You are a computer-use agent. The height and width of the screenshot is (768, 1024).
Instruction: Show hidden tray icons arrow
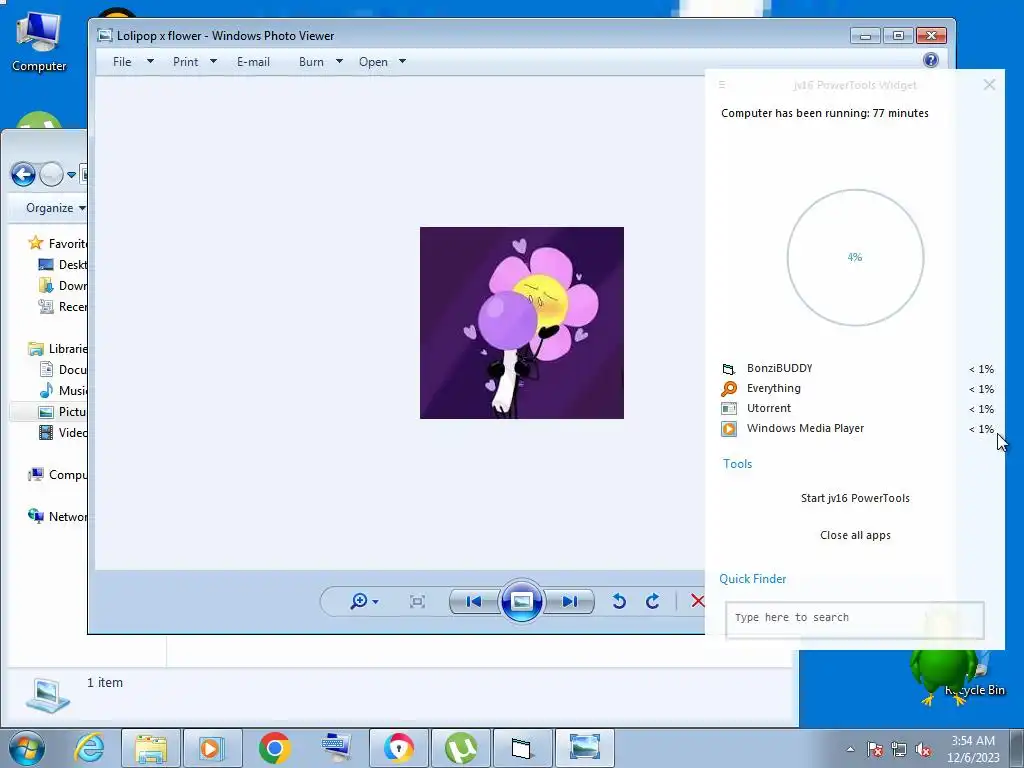(x=850, y=749)
